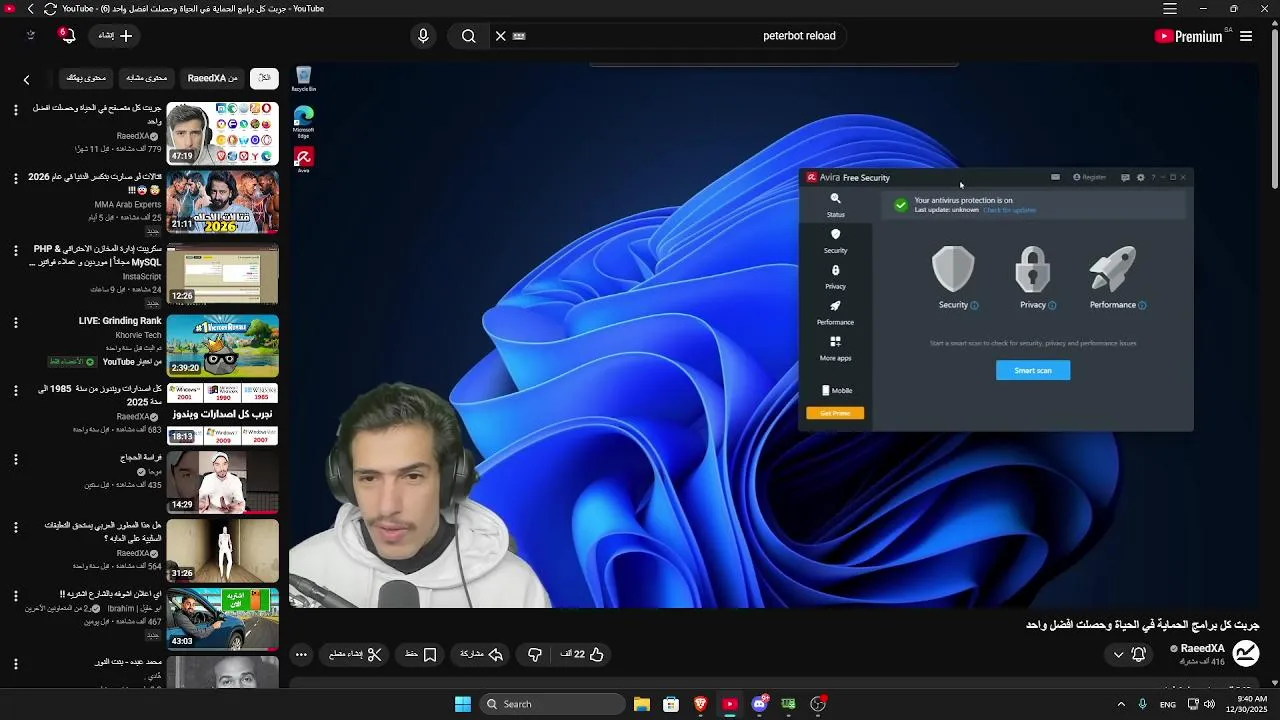Open Avira More apps sidebar item

tap(836, 349)
